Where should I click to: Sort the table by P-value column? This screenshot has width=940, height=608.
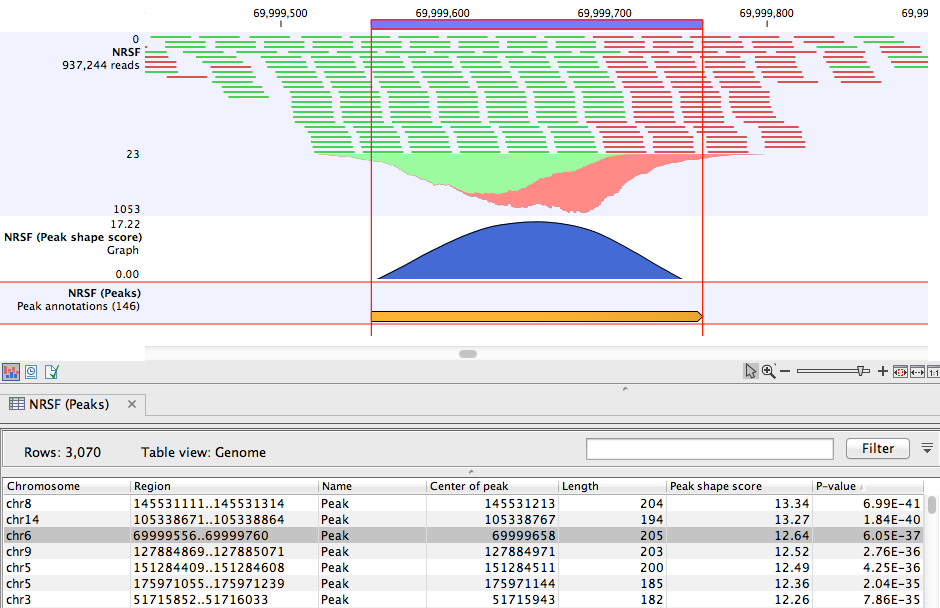[x=835, y=486]
